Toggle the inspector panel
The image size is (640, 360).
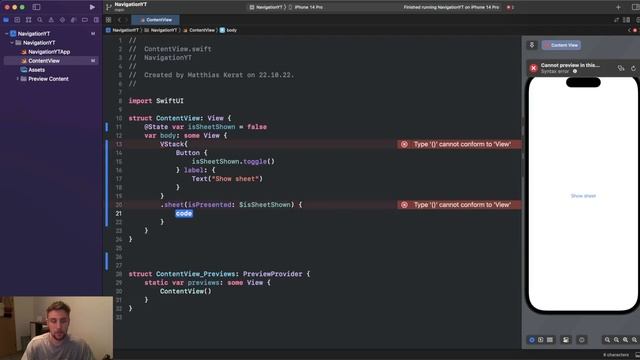[x=635, y=7]
